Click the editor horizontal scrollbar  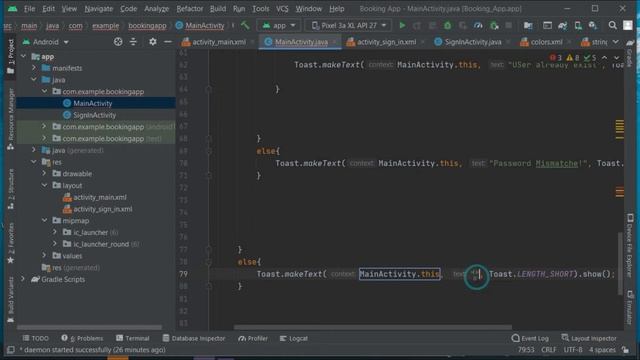click(x=373, y=327)
